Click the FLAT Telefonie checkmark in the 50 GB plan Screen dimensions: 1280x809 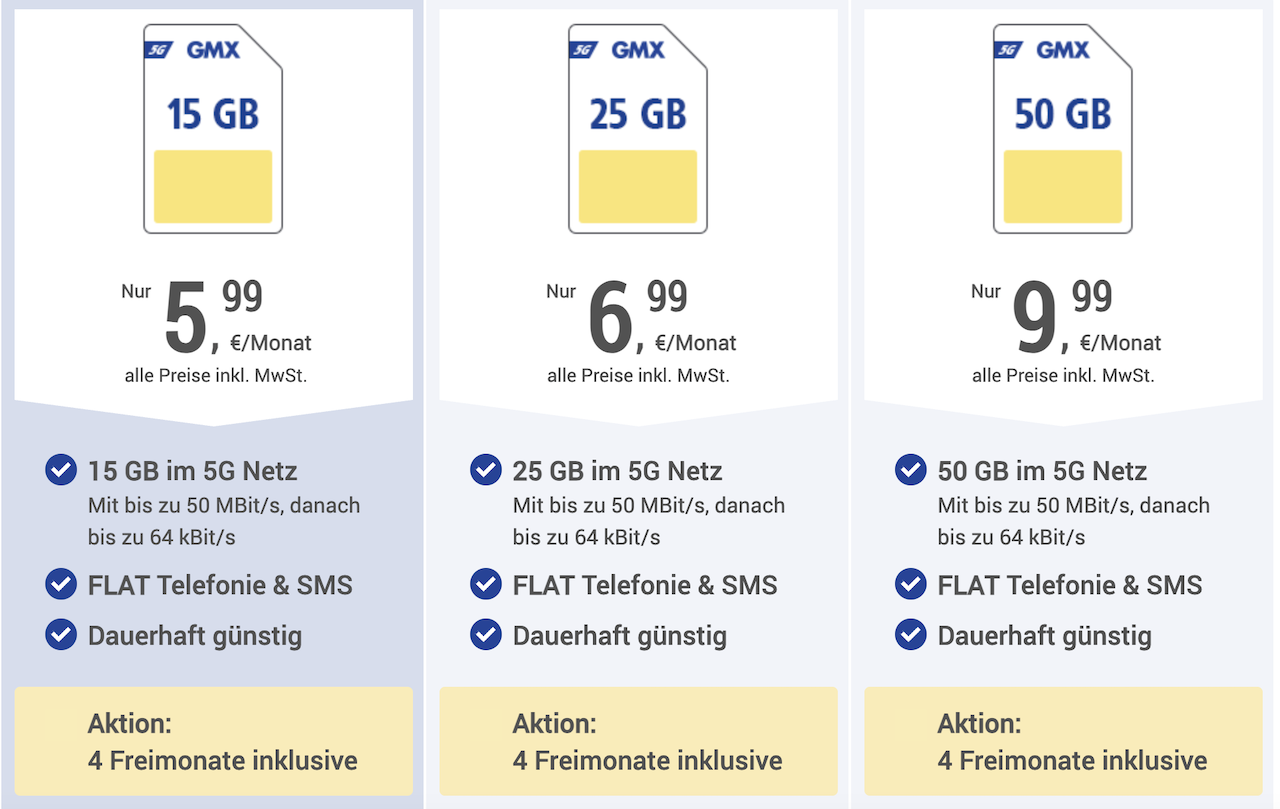(x=911, y=584)
